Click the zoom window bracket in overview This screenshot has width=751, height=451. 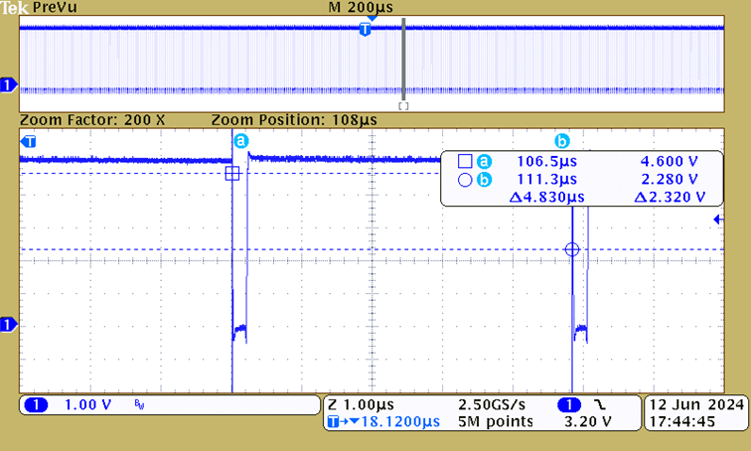(x=403, y=104)
